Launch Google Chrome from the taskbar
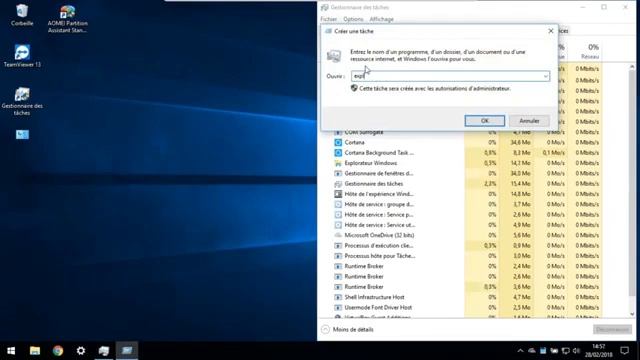 (x=58, y=351)
